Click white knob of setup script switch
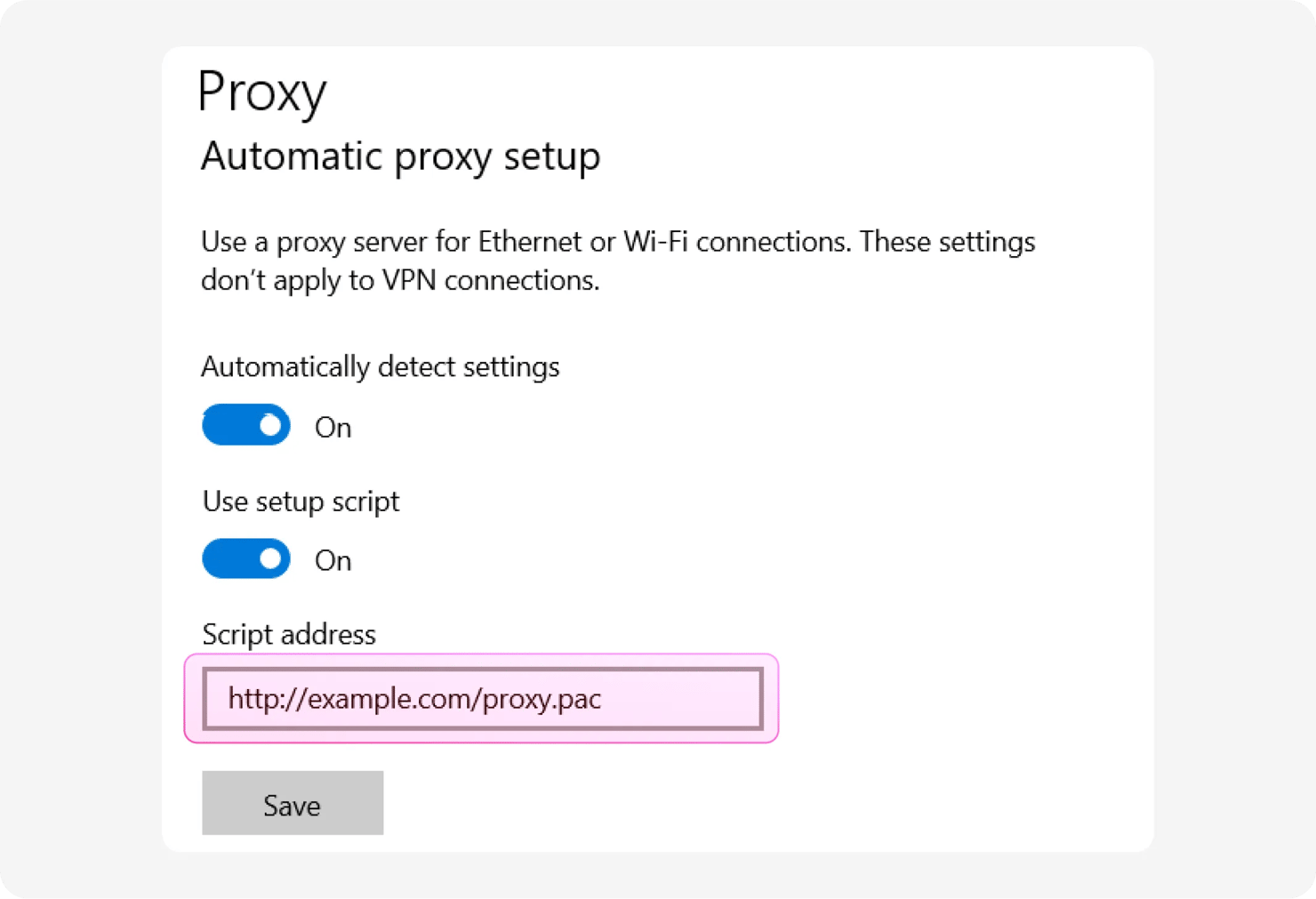The height and width of the screenshot is (899, 1316). [270, 559]
